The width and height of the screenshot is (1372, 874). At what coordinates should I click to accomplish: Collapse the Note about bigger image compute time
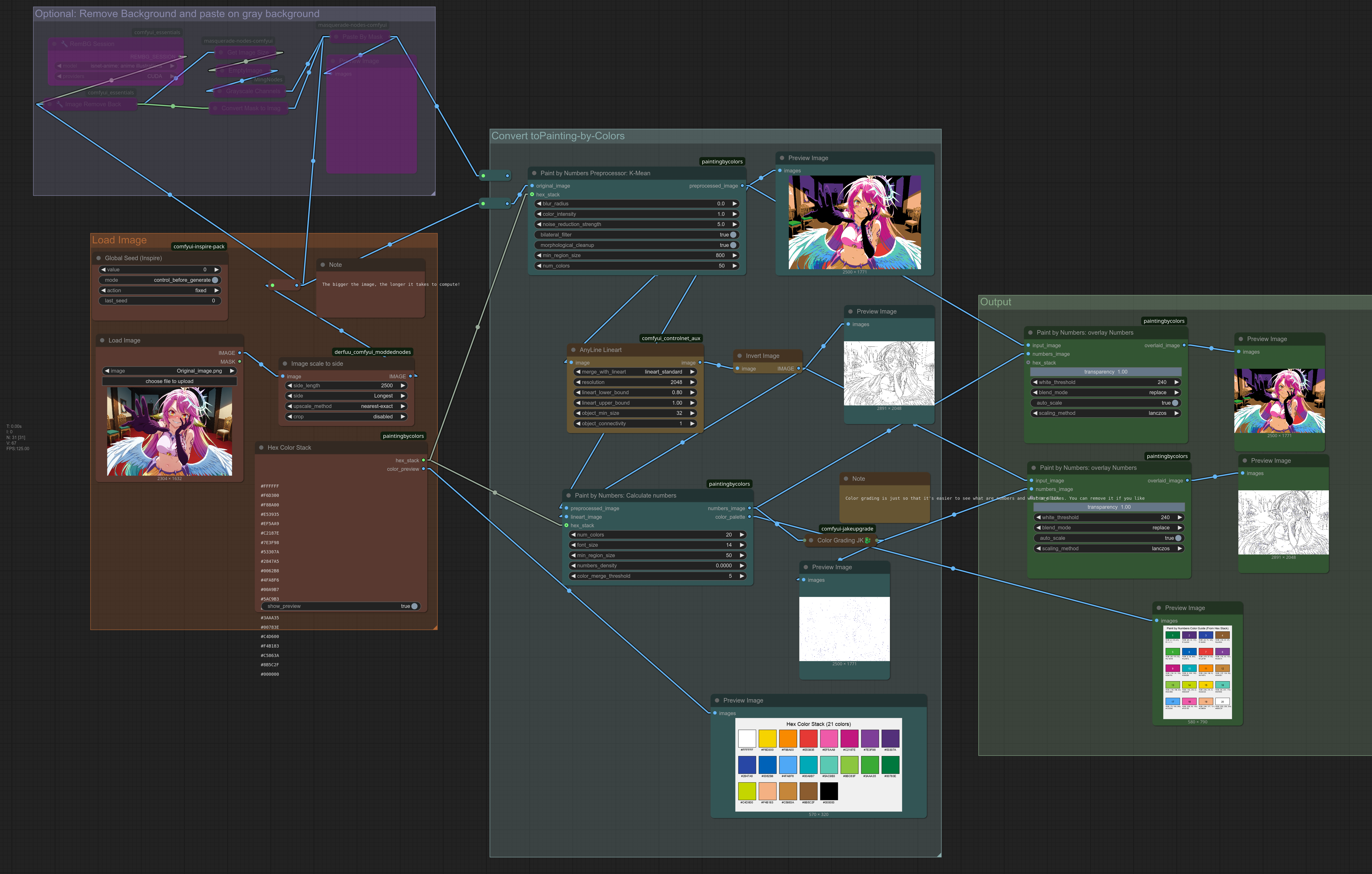pos(323,265)
